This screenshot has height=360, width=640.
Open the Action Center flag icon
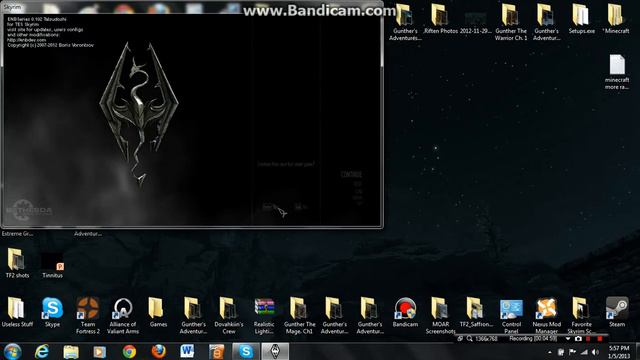(573, 352)
